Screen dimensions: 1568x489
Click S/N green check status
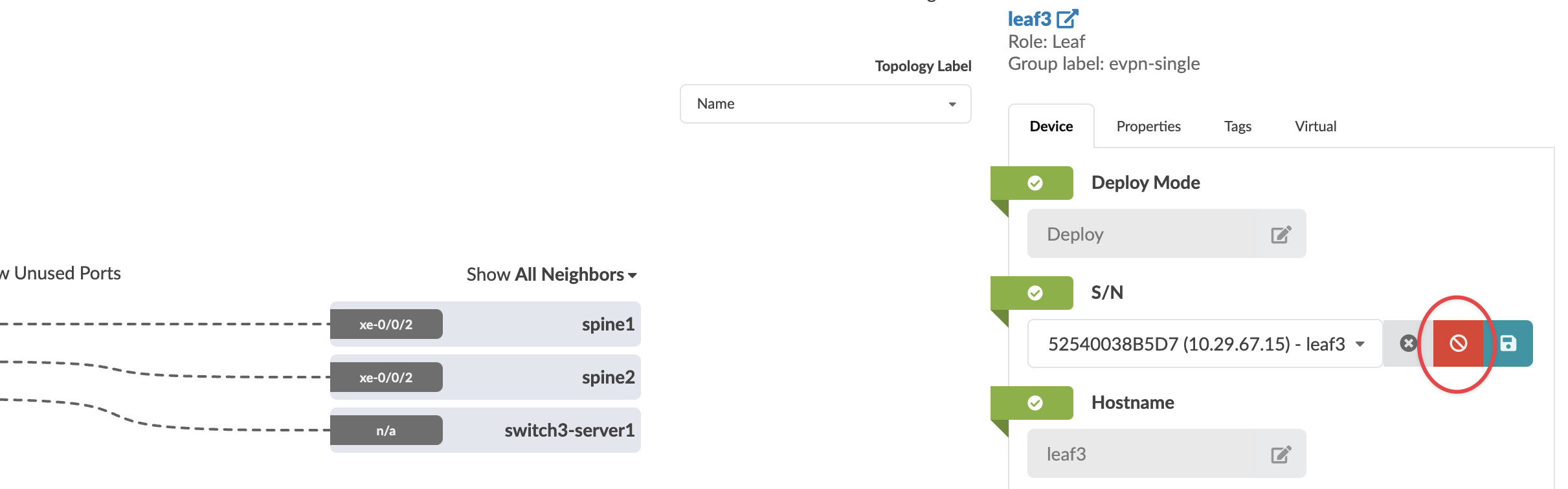click(x=1035, y=293)
